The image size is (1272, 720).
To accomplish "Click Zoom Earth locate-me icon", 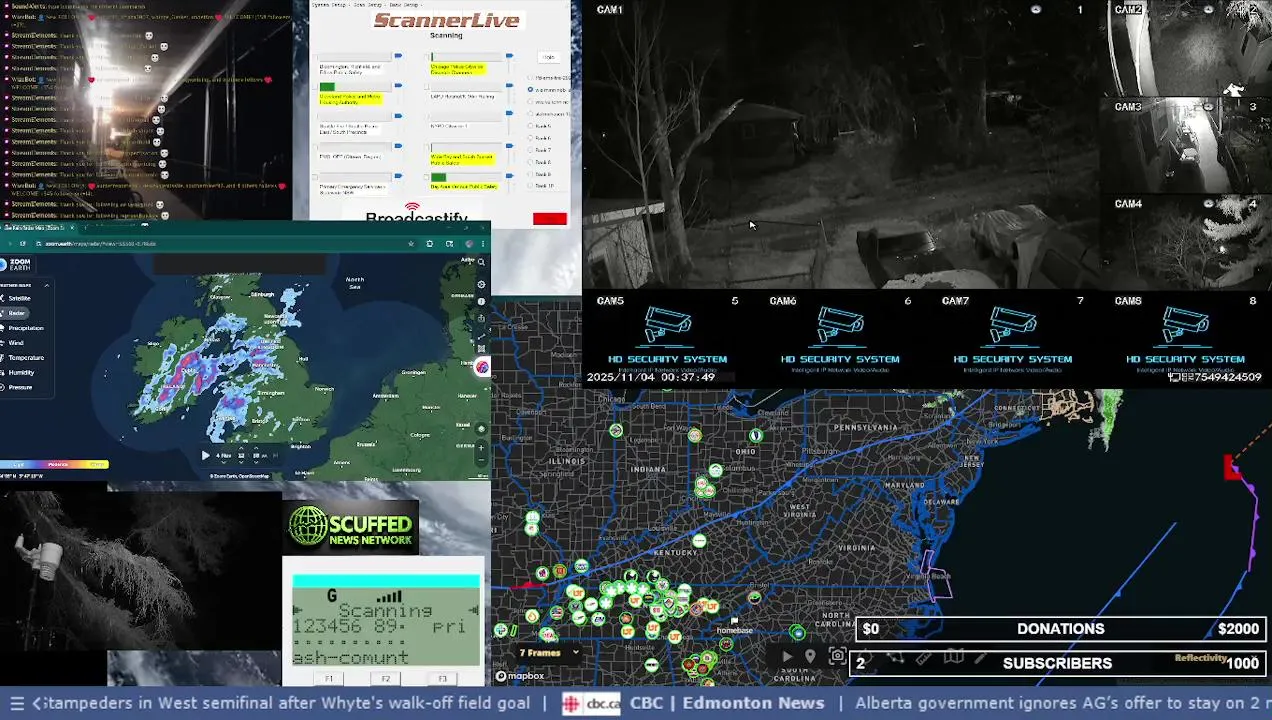I will [x=481, y=428].
